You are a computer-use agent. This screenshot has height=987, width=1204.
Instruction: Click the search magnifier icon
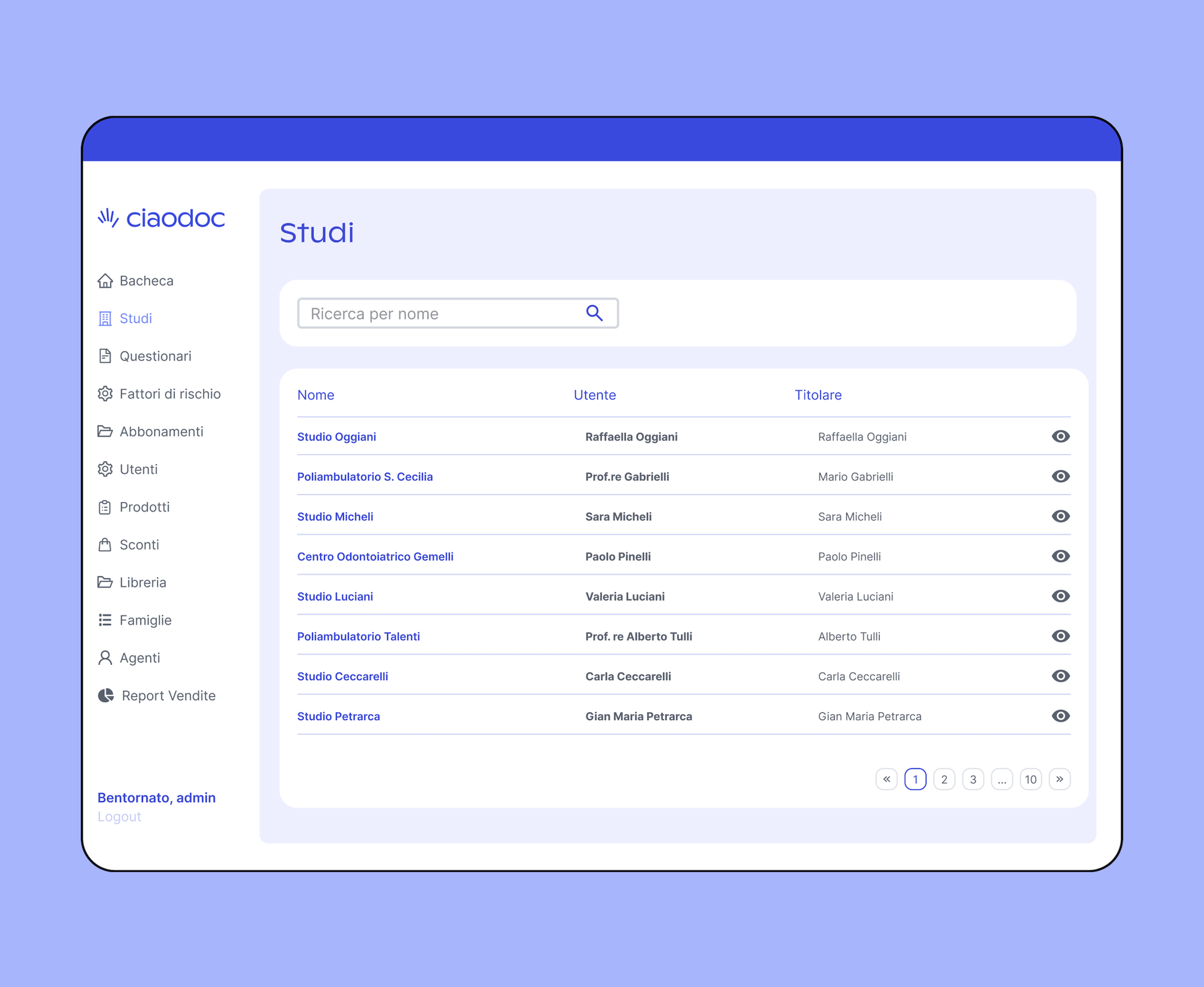click(594, 313)
